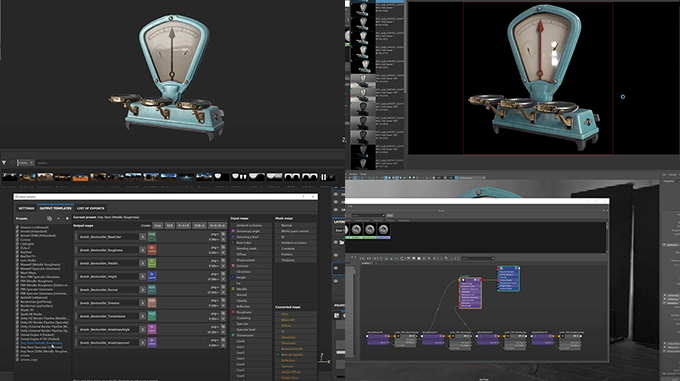The image size is (680, 381).
Task: Select the Vray Next (Specular Glossiness) preset
Action: tap(41, 347)
